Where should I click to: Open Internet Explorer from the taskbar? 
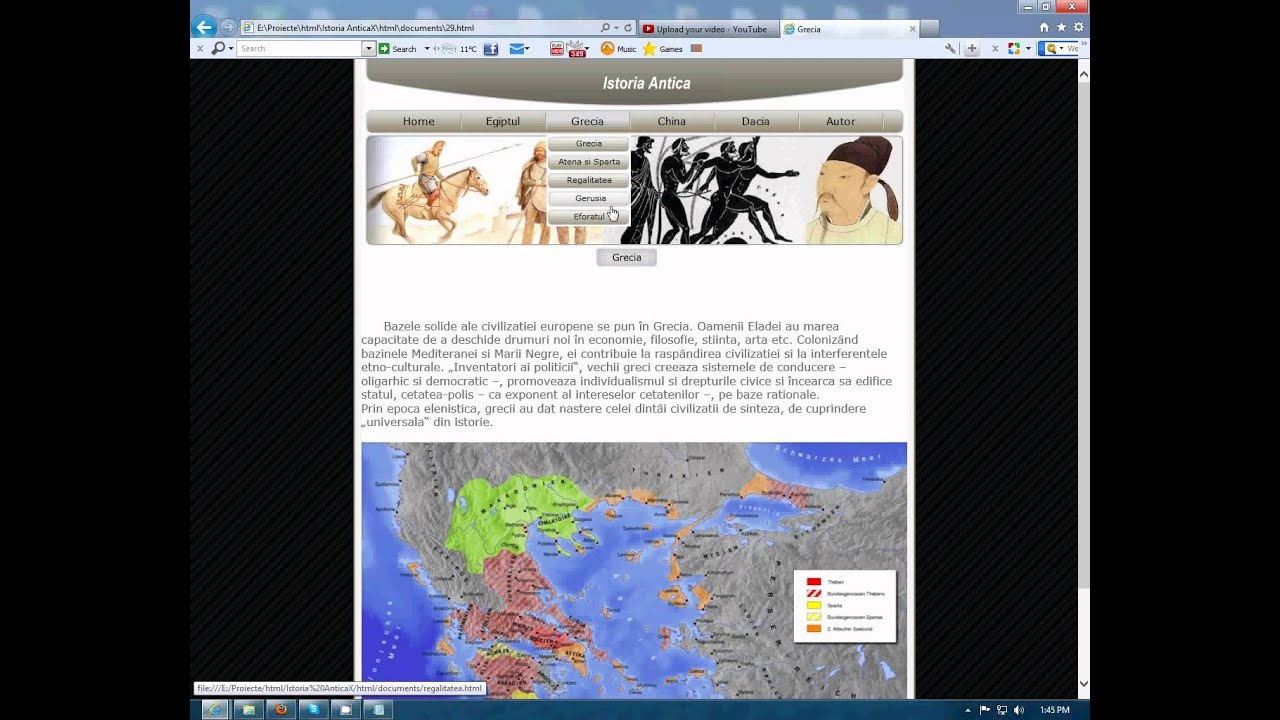(215, 709)
